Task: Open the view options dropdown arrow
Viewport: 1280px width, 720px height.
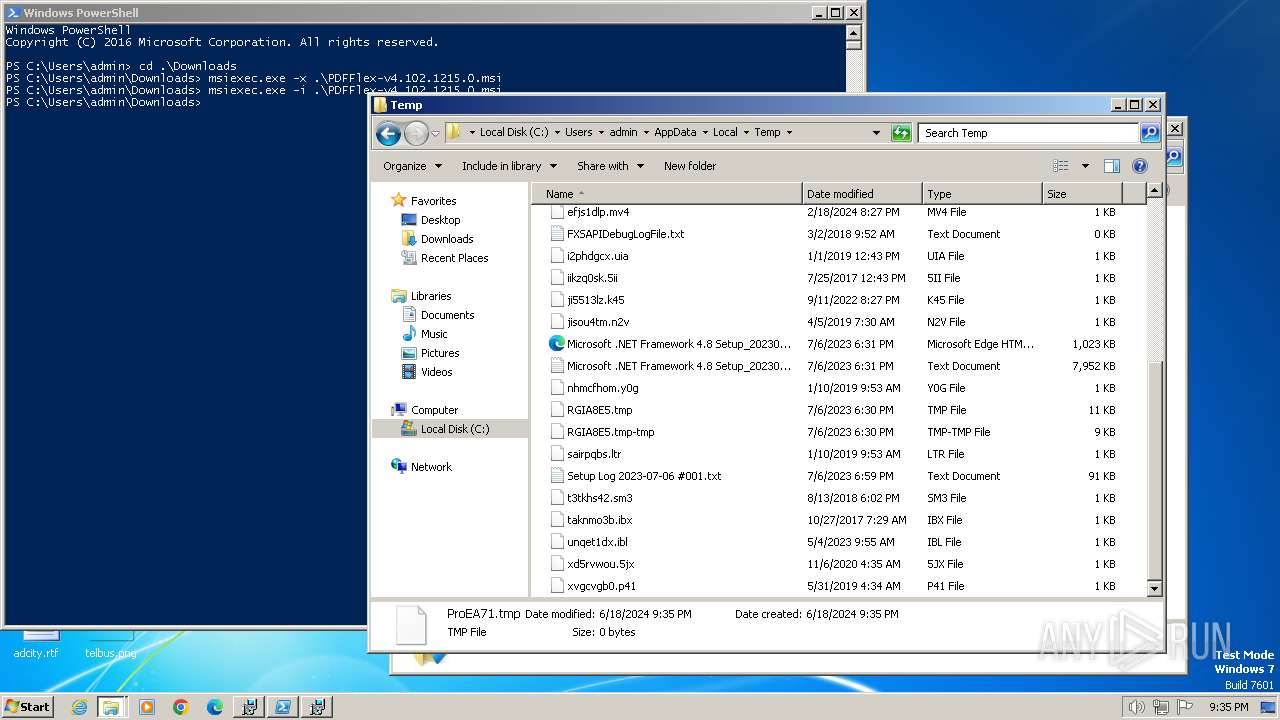Action: click(1085, 166)
